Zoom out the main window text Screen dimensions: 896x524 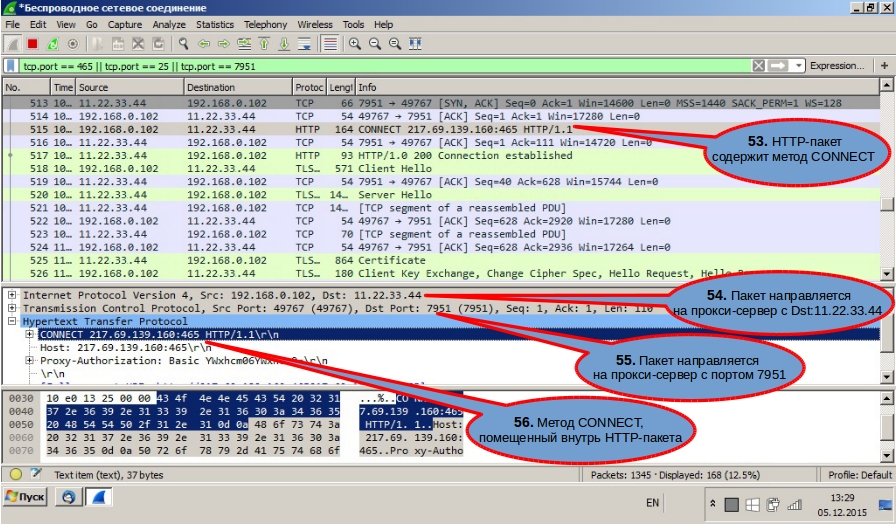375,44
